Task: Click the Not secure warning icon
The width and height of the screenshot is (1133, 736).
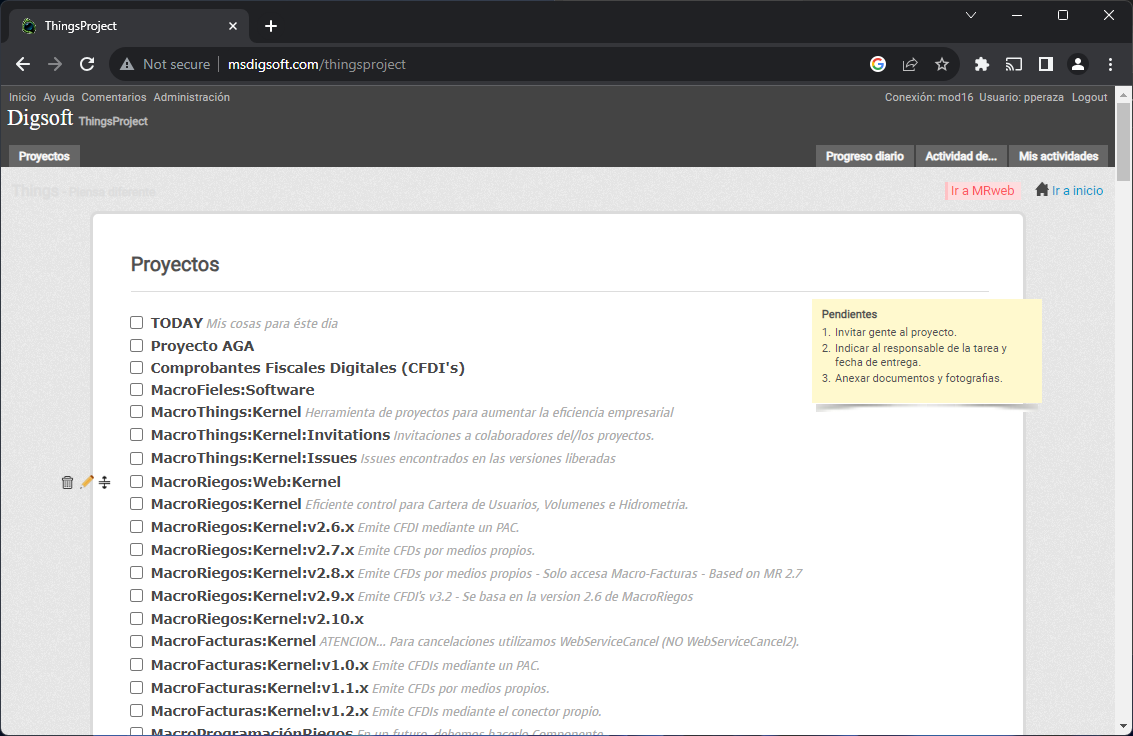Action: click(127, 64)
